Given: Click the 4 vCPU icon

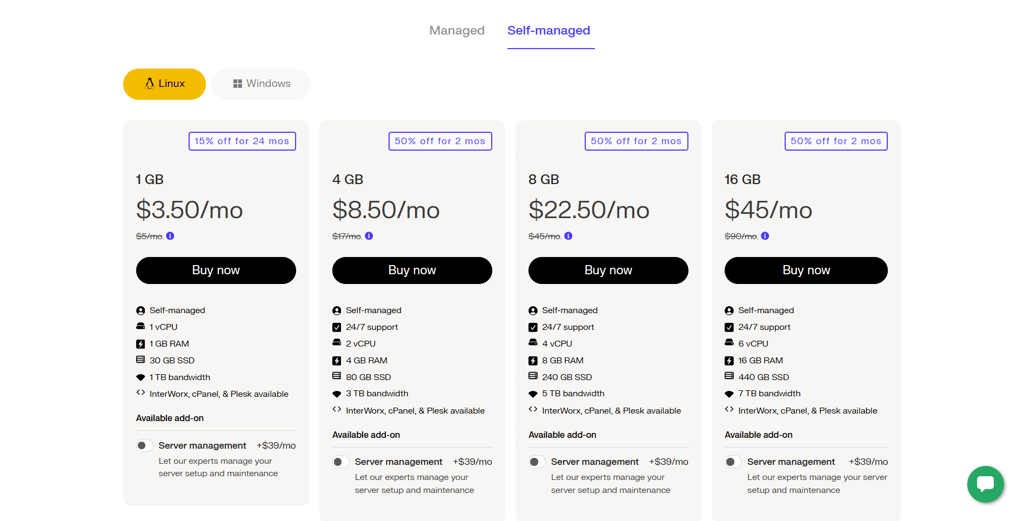Looking at the screenshot, I should pyautogui.click(x=533, y=343).
